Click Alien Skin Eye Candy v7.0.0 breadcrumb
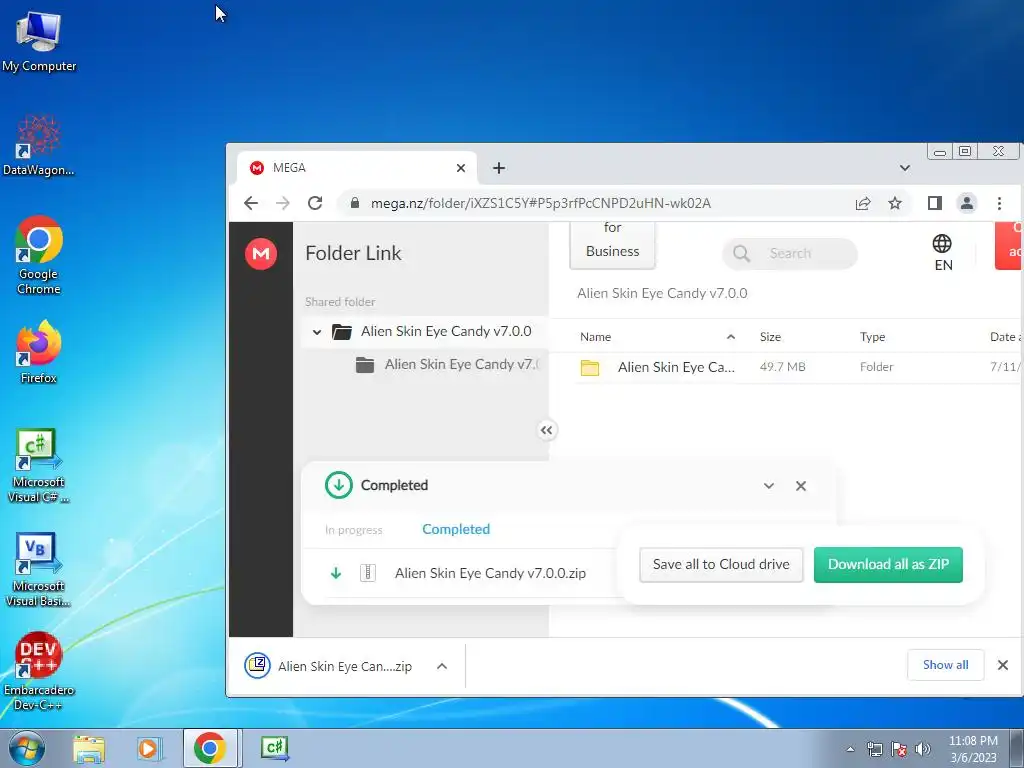Viewport: 1024px width, 768px height. [x=662, y=293]
